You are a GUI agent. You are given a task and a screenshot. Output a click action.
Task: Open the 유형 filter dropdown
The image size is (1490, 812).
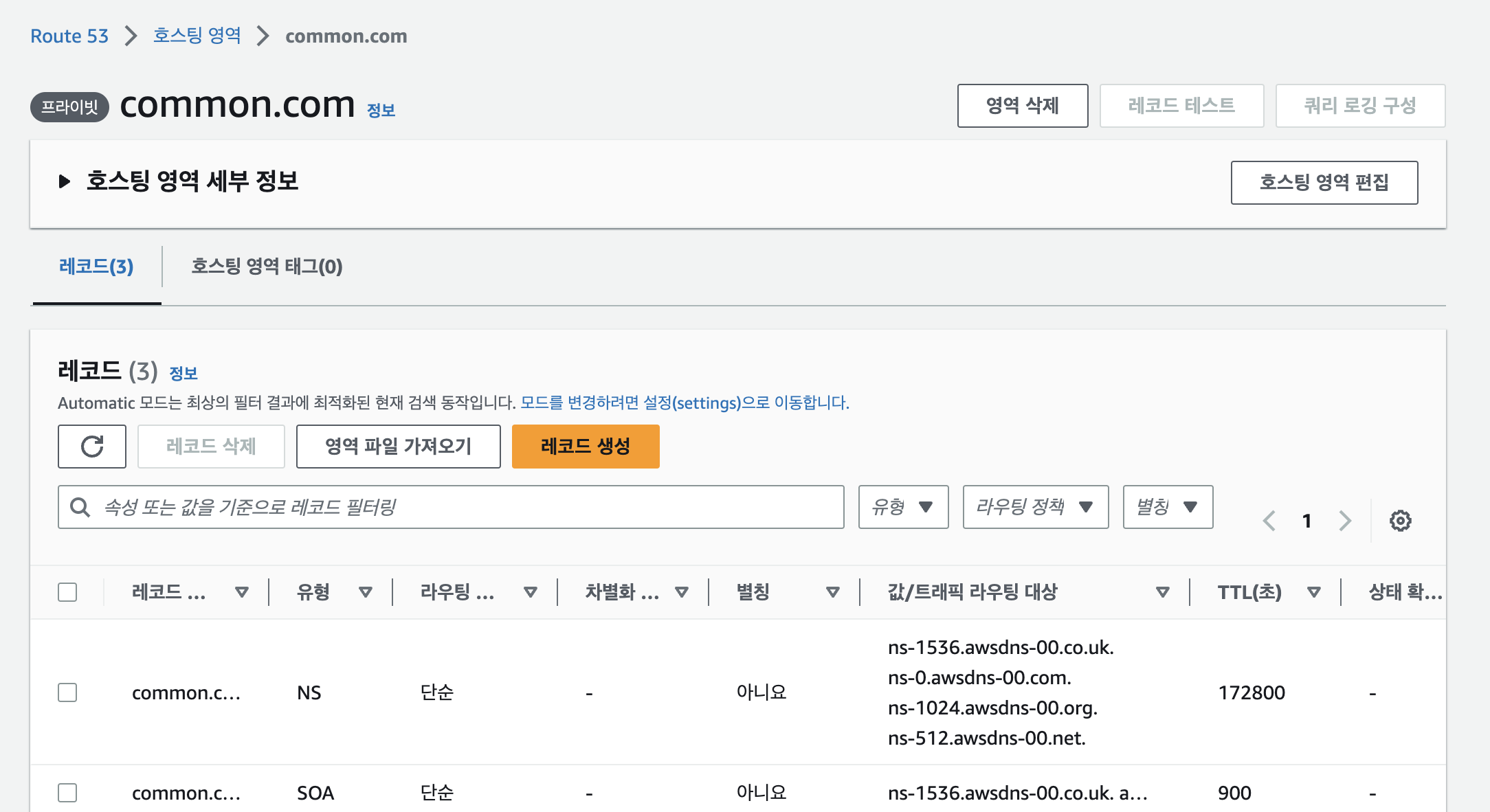tap(903, 507)
